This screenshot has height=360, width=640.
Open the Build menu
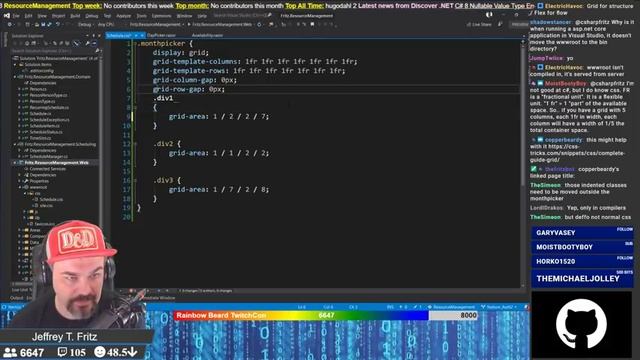coord(75,16)
